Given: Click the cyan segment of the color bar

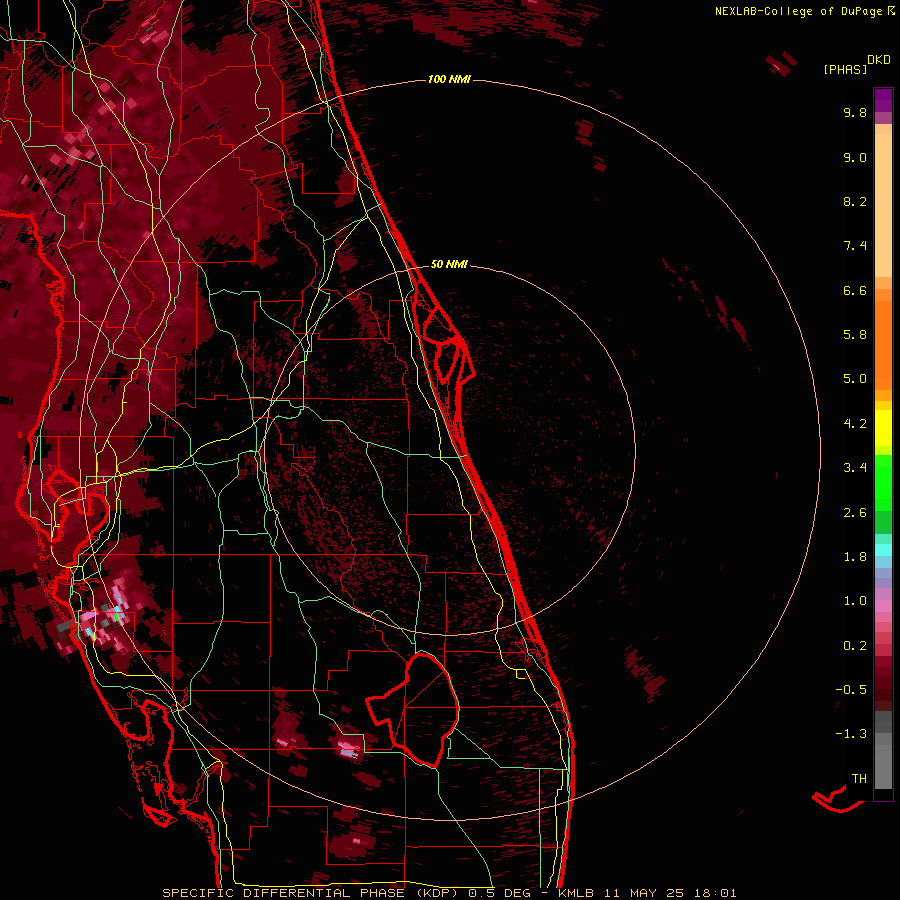Looking at the screenshot, I should point(883,550).
